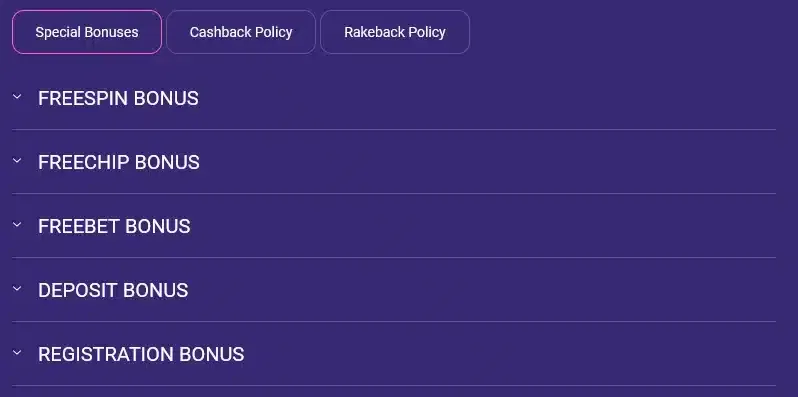Click empty space in FREECHIP BONUS row
This screenshot has height=397, width=798.
pos(483,162)
